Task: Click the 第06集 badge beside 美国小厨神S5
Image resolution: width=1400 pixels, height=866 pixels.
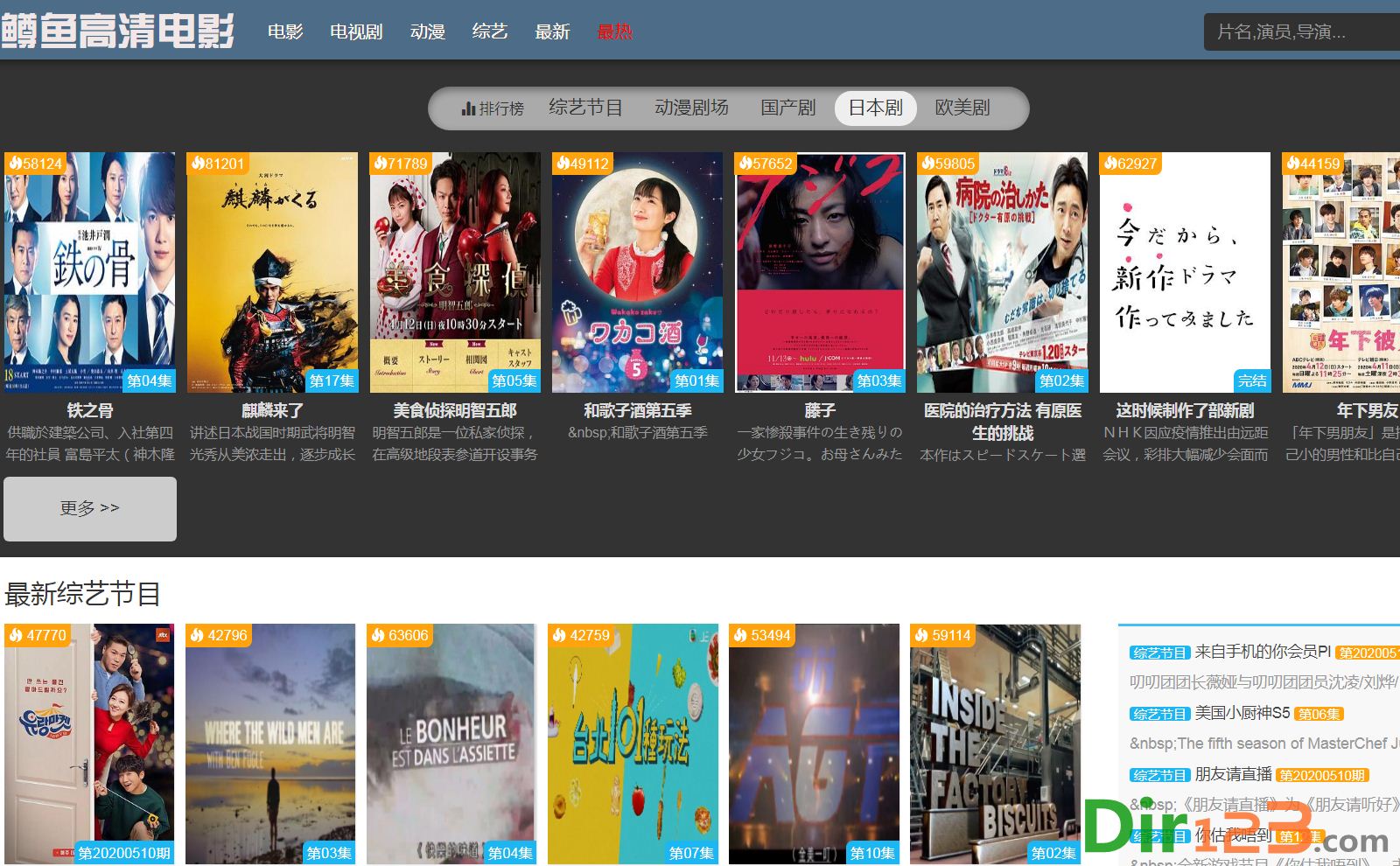Action: [1319, 714]
